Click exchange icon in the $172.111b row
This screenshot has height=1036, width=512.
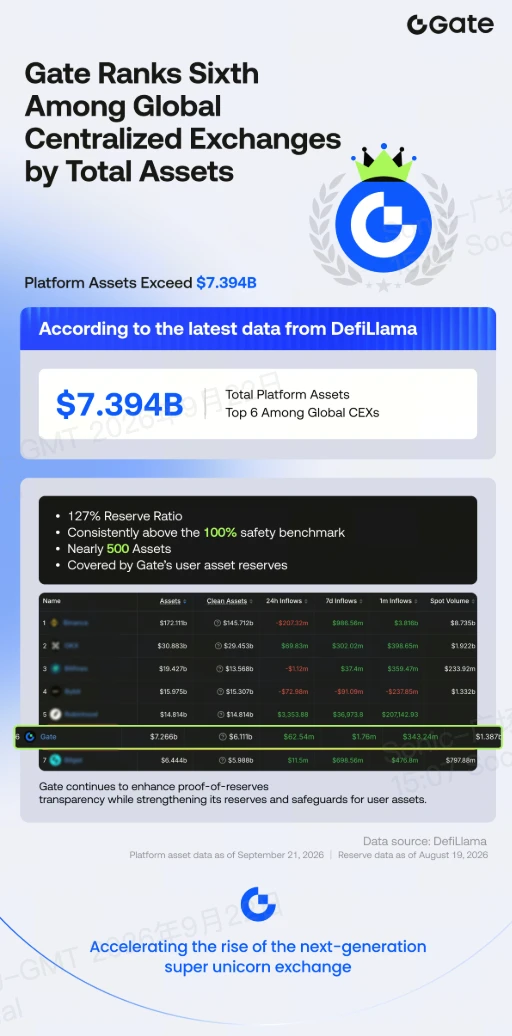56,622
